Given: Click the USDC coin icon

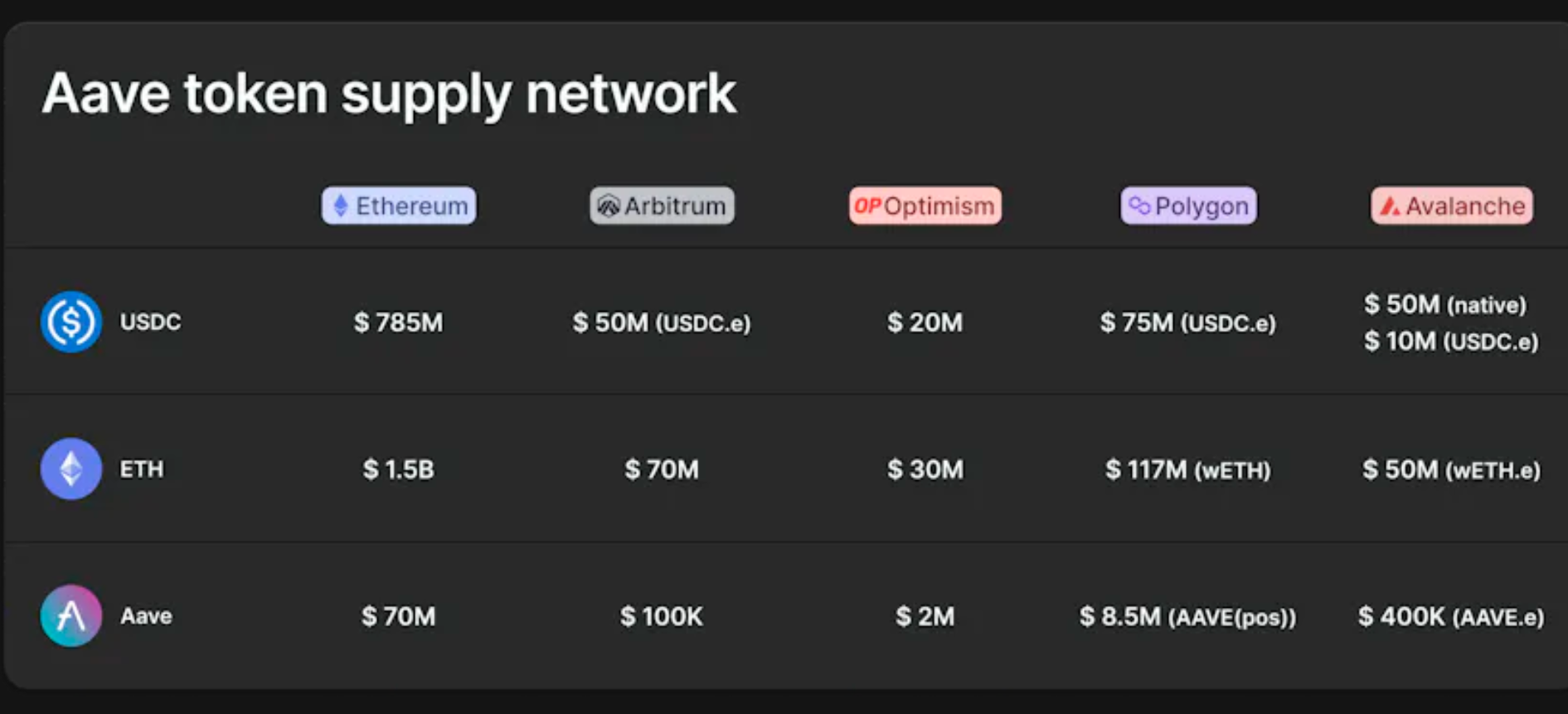Looking at the screenshot, I should click(x=71, y=322).
